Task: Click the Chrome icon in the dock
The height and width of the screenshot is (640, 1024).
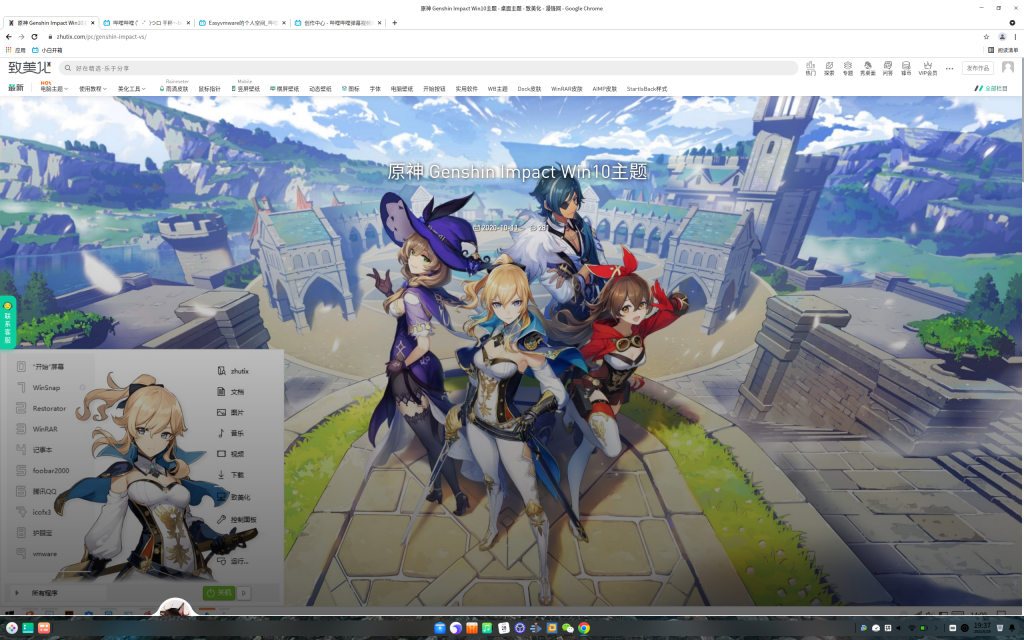Action: point(584,628)
